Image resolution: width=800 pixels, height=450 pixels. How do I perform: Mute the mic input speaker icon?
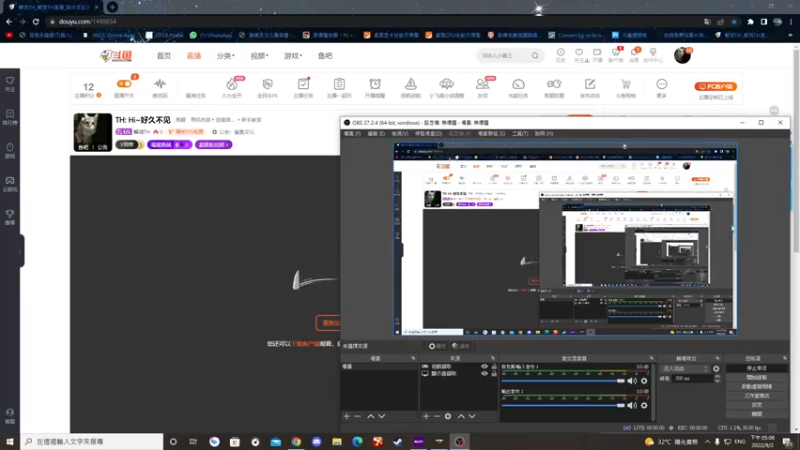[x=632, y=381]
